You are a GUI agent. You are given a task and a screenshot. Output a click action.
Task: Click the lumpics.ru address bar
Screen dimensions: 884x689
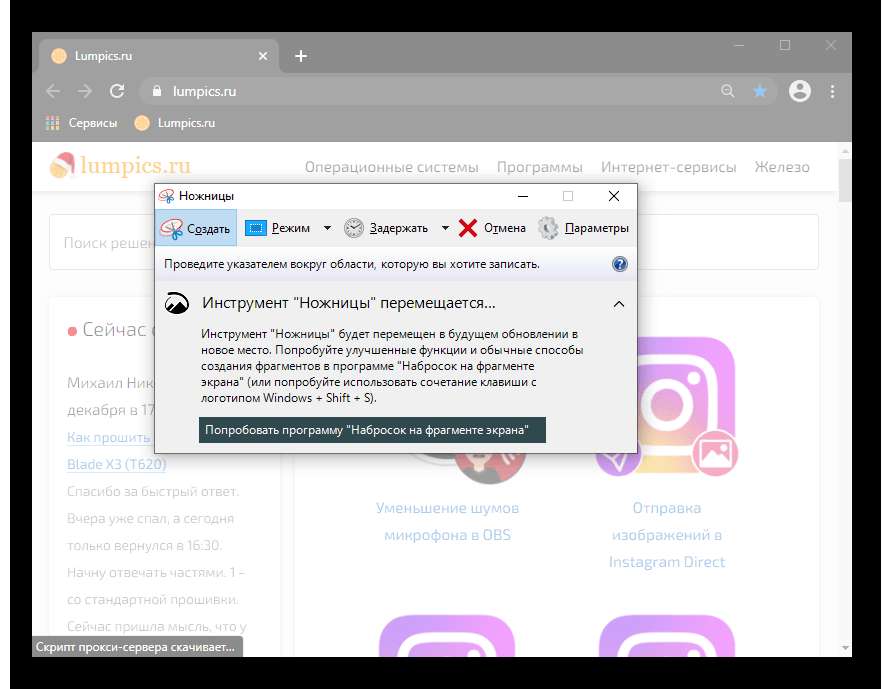(400, 91)
